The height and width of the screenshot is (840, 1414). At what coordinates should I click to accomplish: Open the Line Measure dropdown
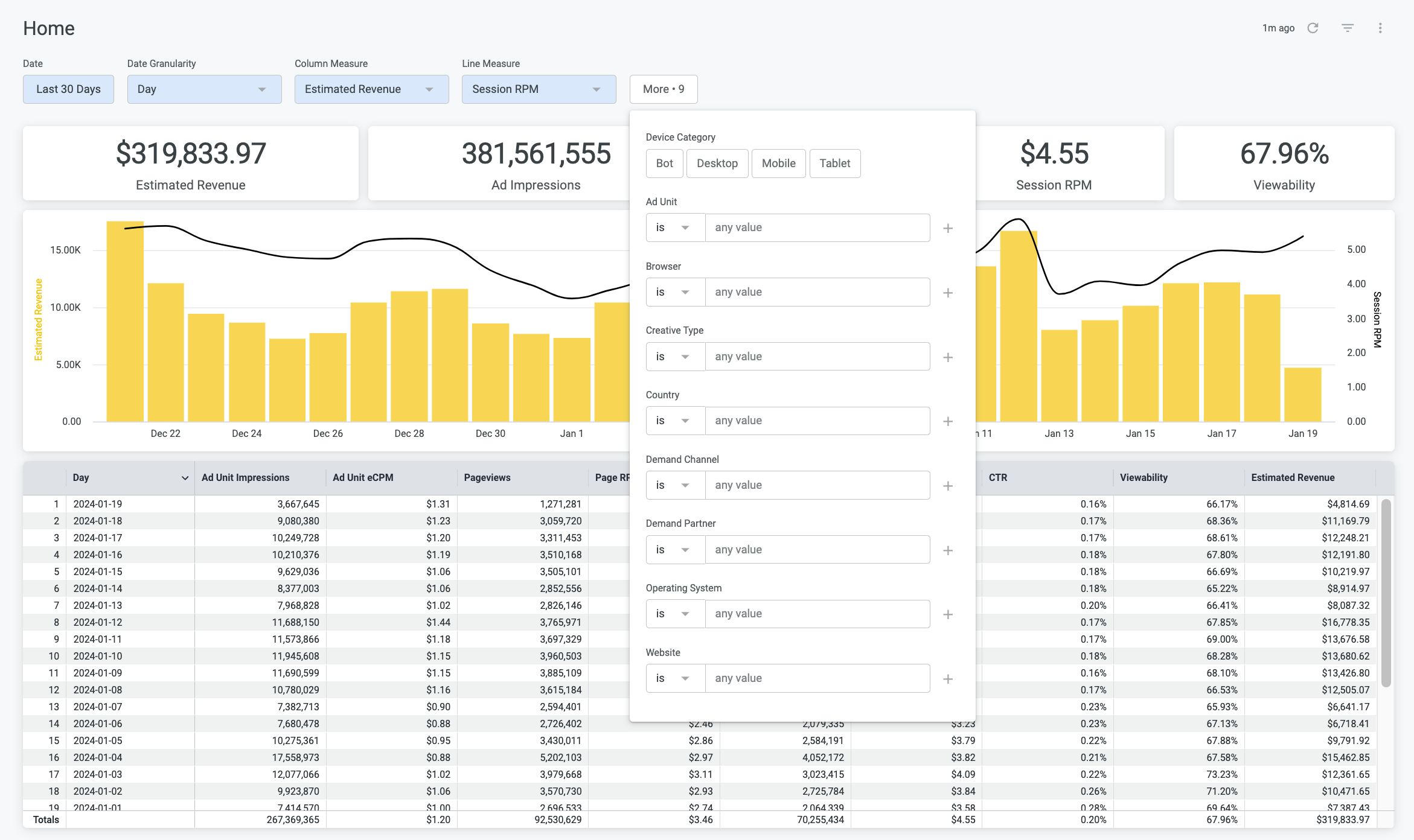tap(539, 89)
